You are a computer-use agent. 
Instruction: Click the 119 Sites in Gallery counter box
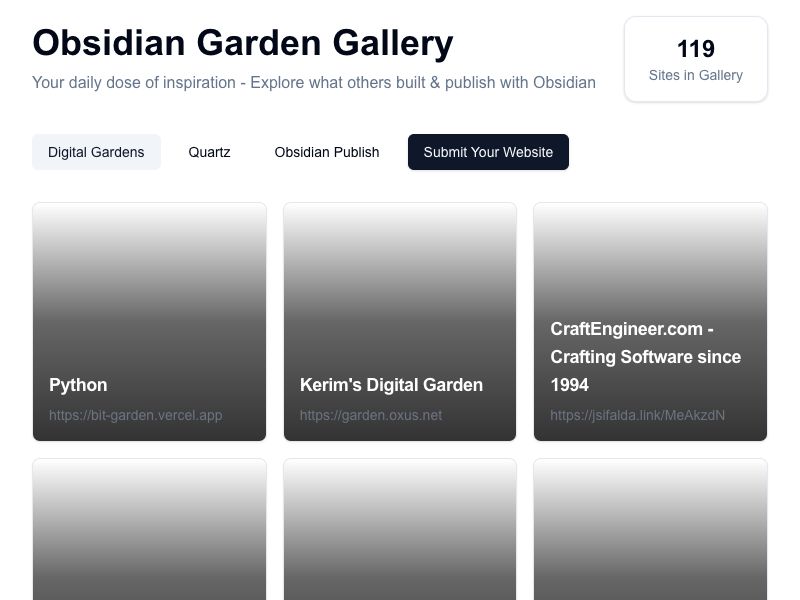point(695,59)
